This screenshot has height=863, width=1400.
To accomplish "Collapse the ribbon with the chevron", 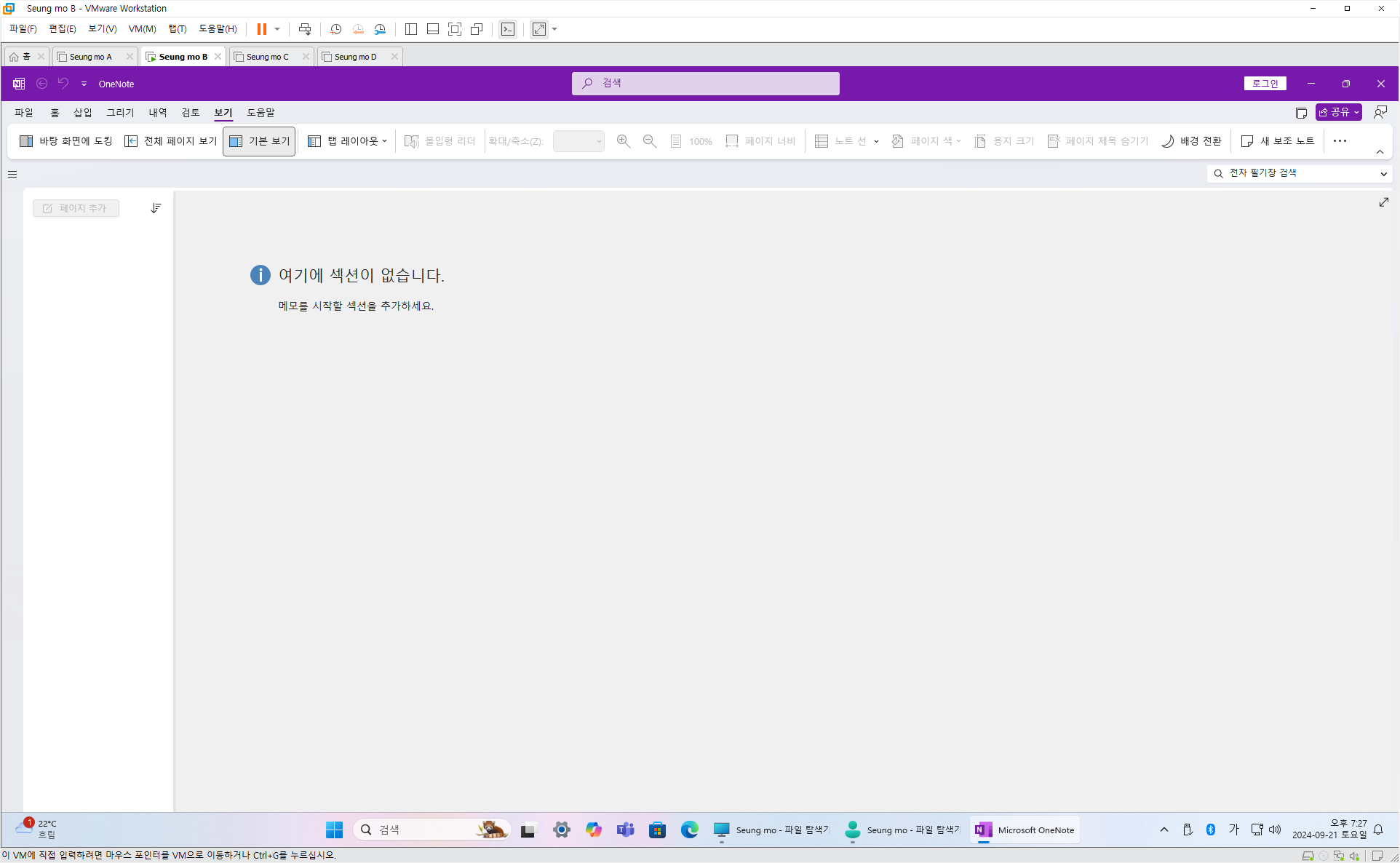I will pyautogui.click(x=1380, y=152).
